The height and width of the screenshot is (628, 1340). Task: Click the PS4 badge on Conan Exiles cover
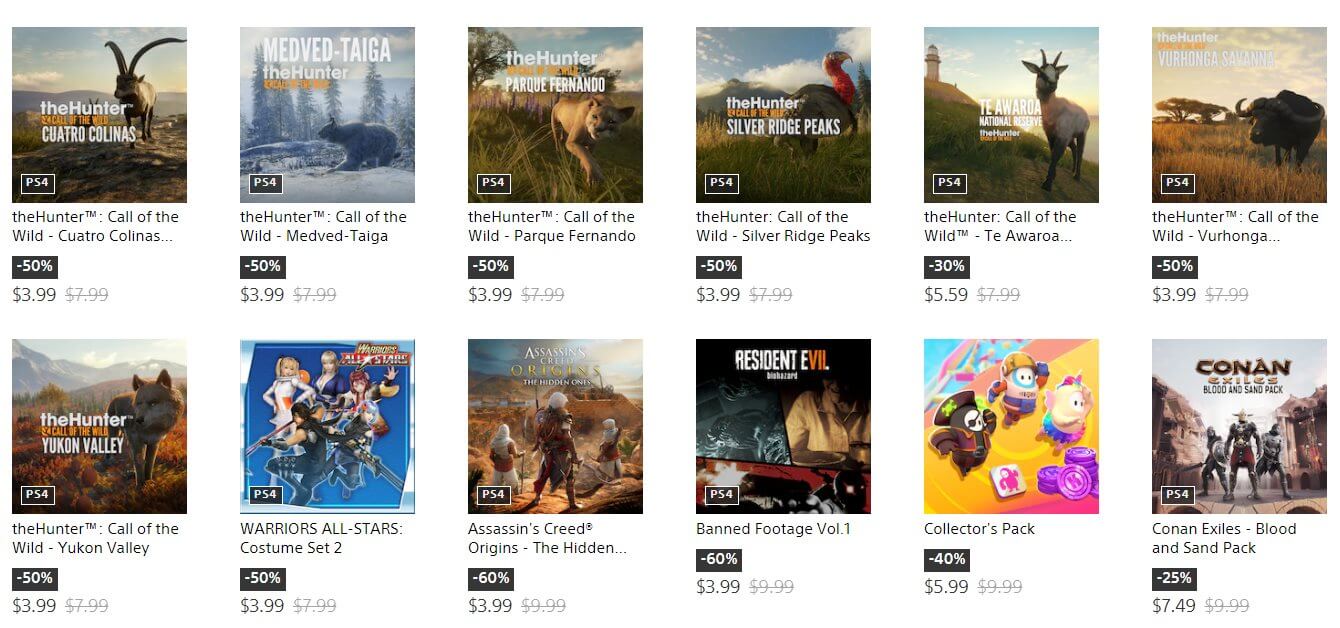[x=1177, y=494]
